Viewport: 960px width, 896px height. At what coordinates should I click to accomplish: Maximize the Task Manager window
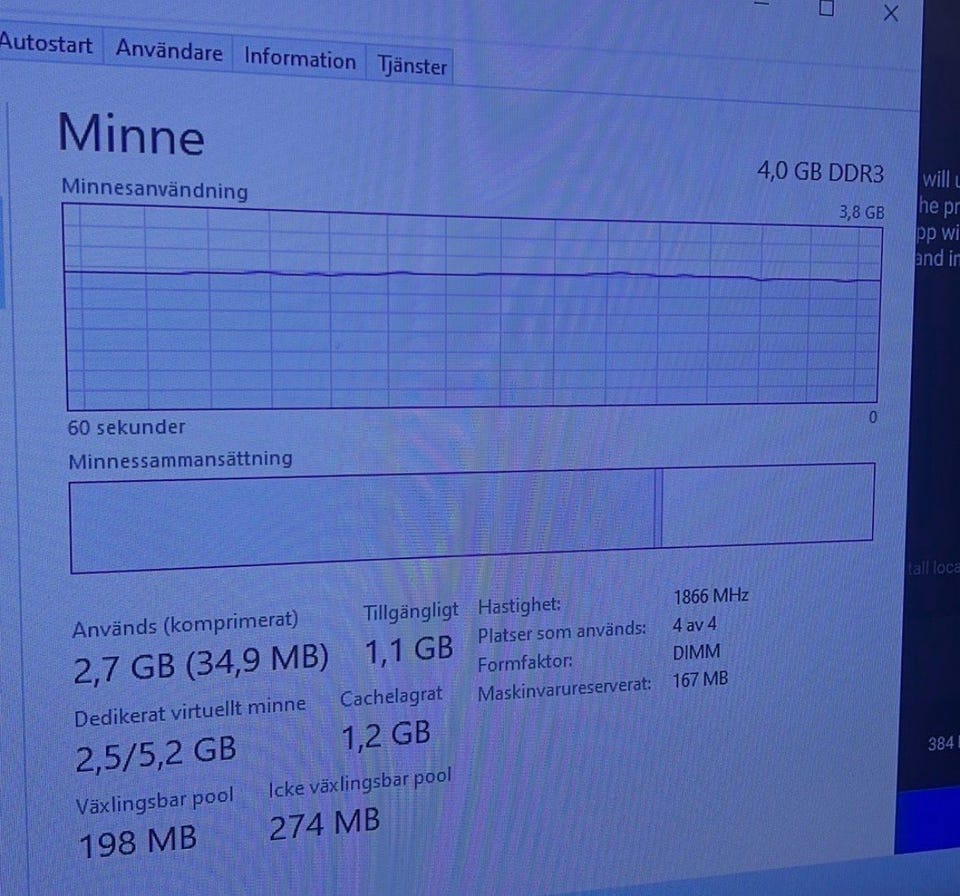pos(827,7)
